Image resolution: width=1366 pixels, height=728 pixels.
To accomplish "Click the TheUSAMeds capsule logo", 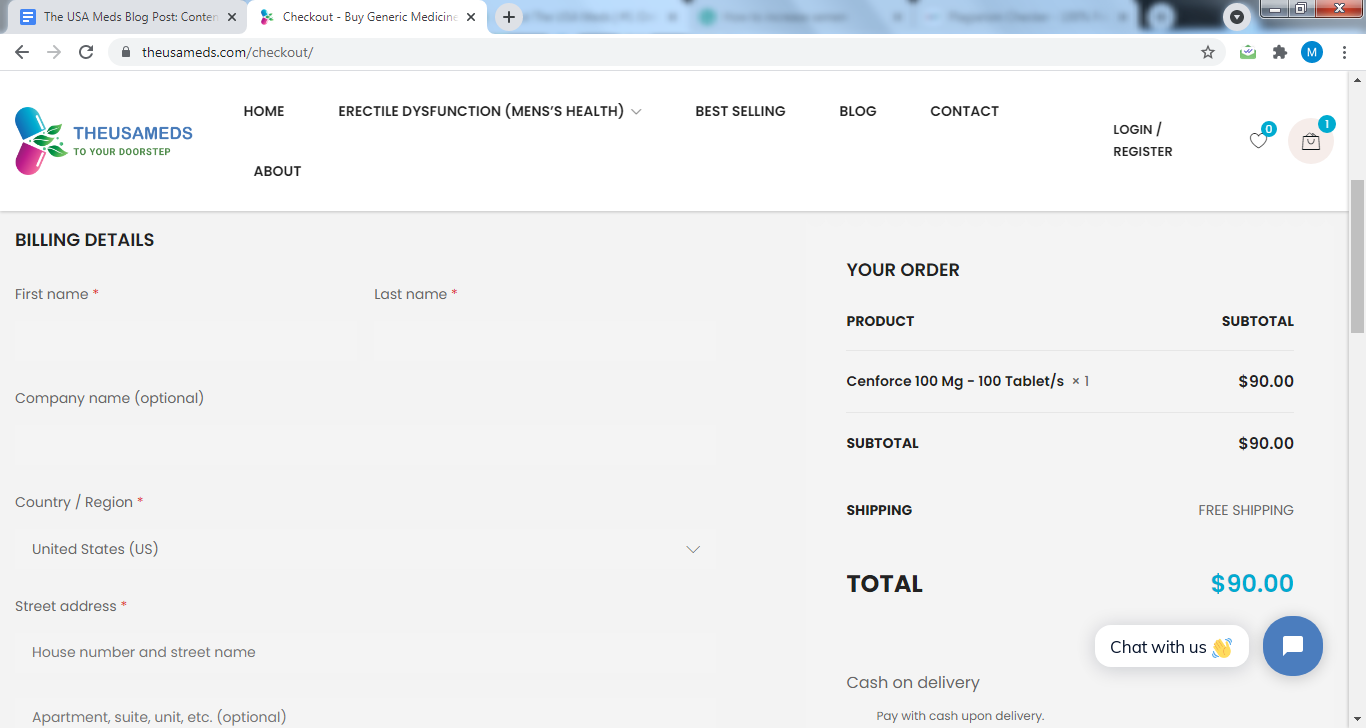I will [x=104, y=141].
